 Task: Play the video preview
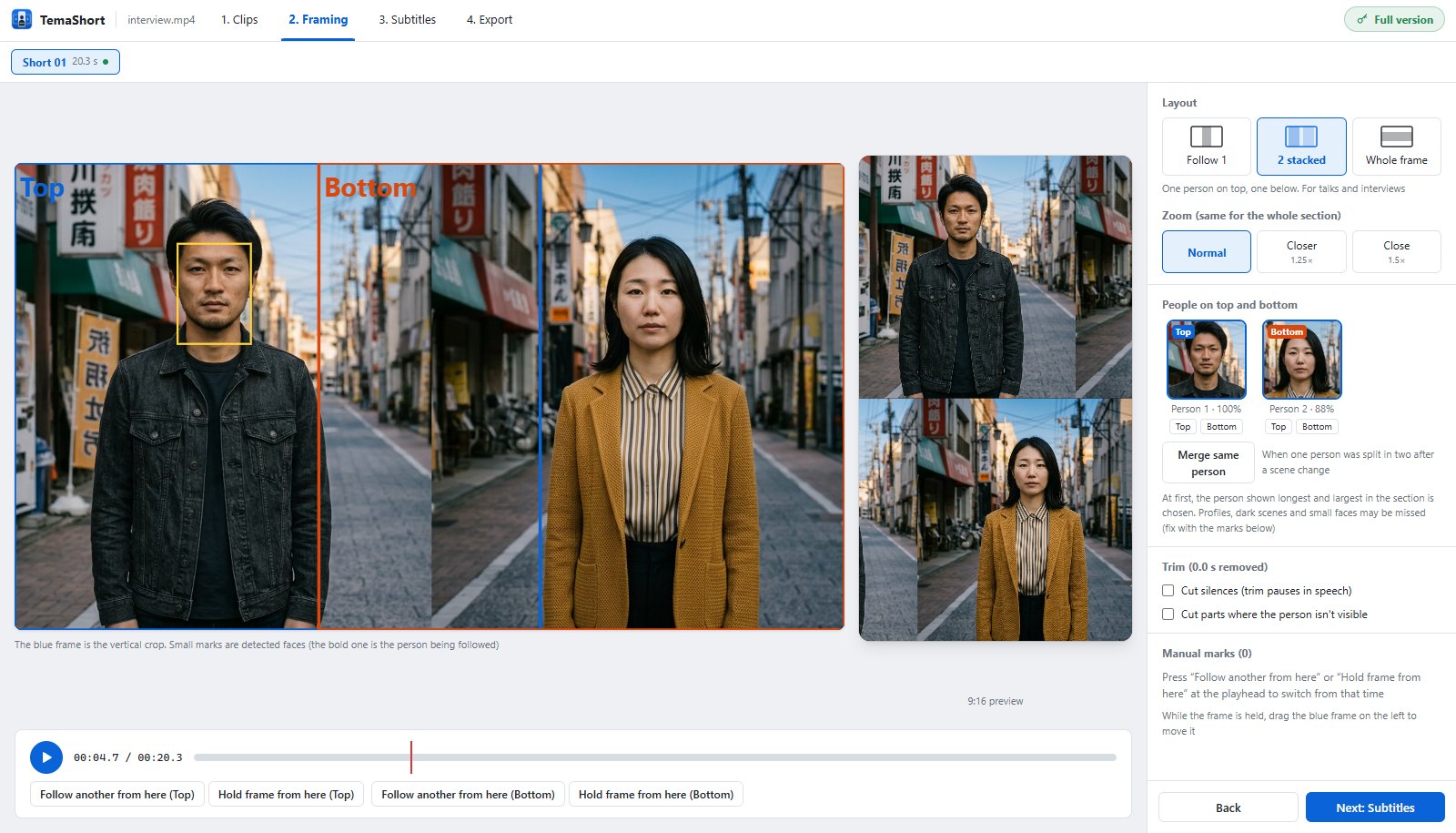46,757
